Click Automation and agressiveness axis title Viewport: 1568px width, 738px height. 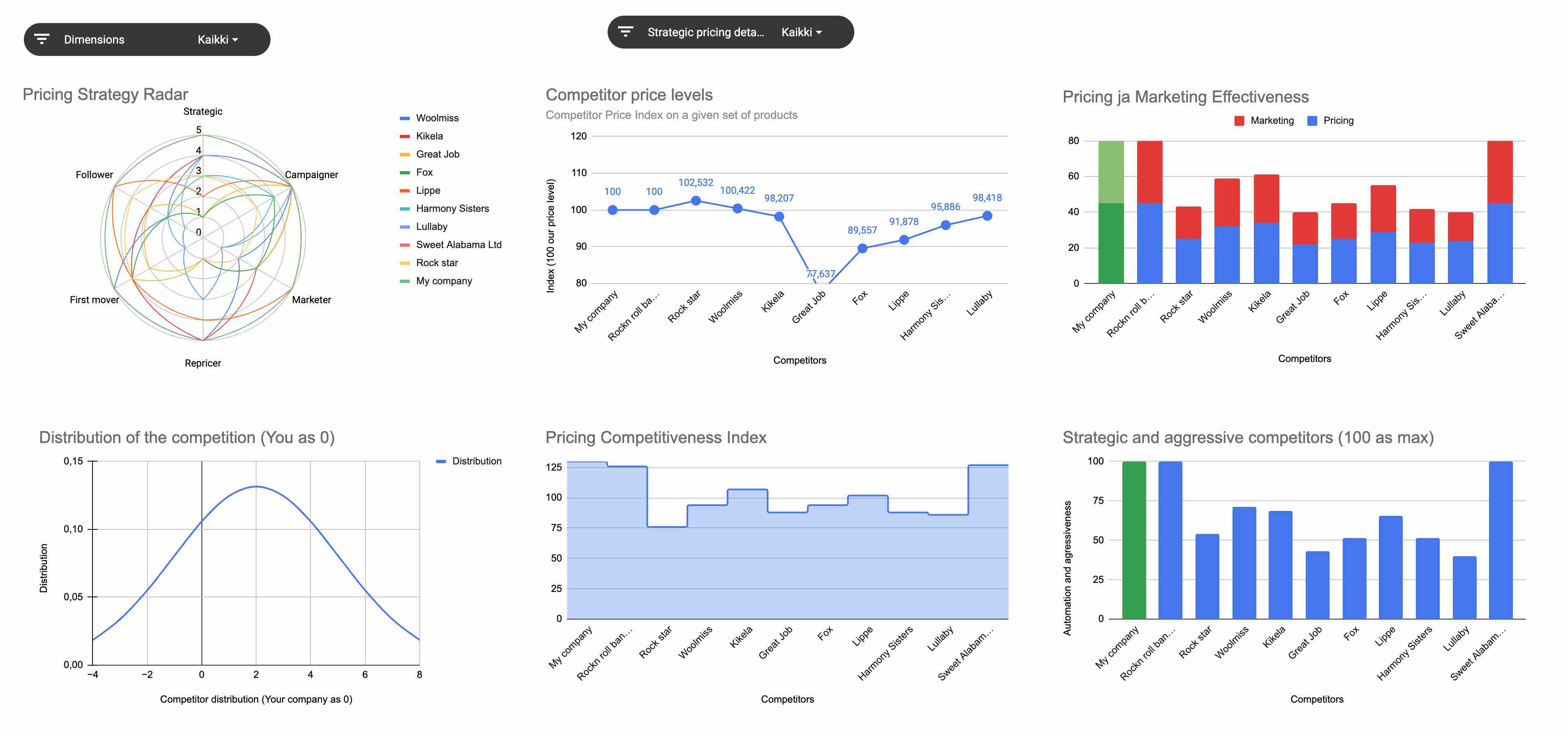point(1066,568)
